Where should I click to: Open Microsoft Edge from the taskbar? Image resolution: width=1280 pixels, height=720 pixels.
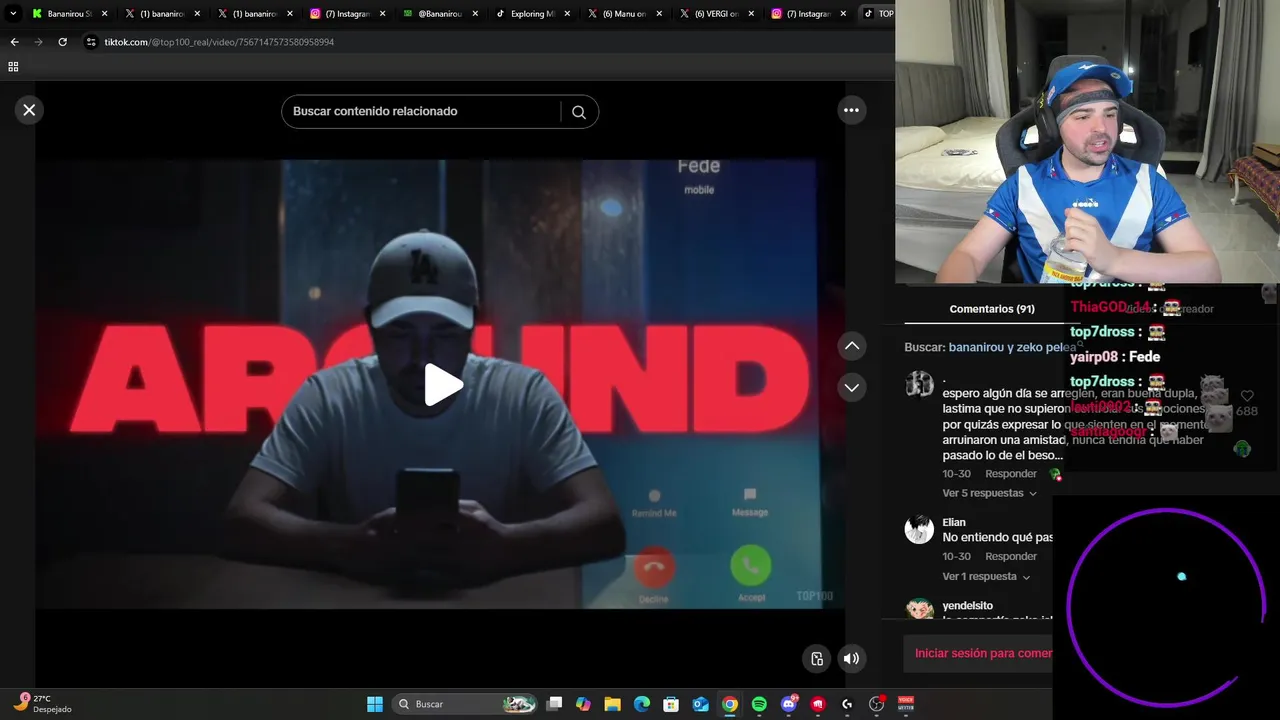(642, 704)
